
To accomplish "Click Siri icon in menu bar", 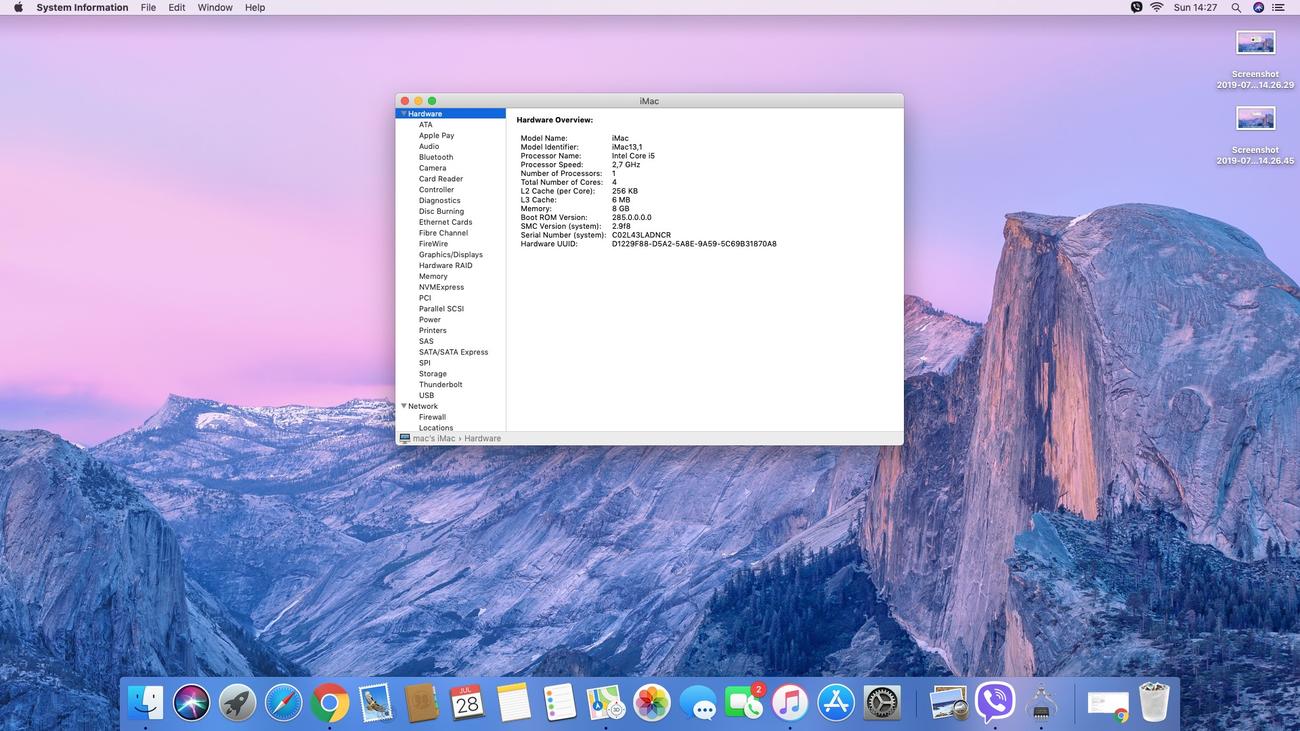I will [1258, 7].
